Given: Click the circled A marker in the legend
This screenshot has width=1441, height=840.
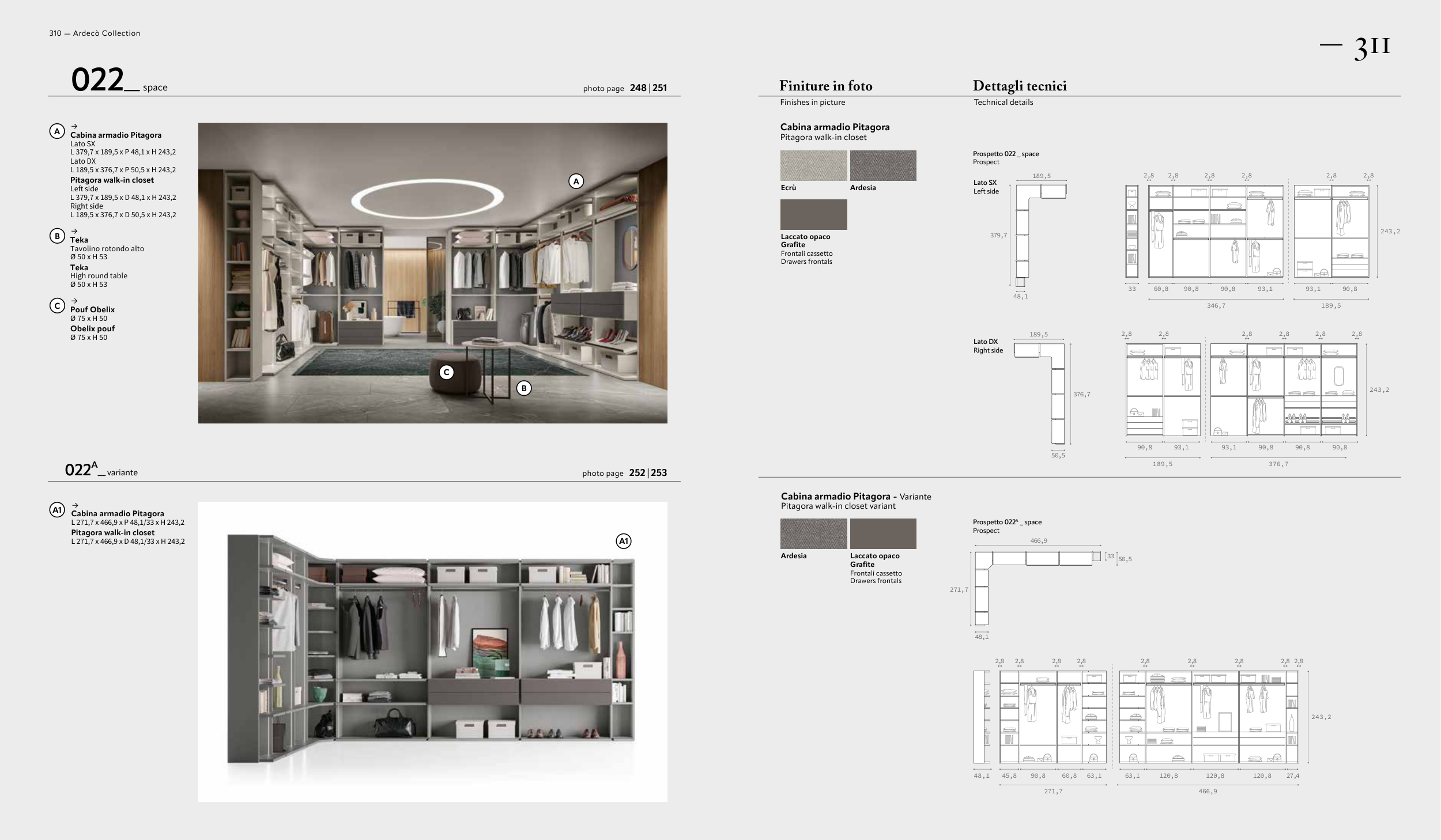Looking at the screenshot, I should (x=56, y=131).
